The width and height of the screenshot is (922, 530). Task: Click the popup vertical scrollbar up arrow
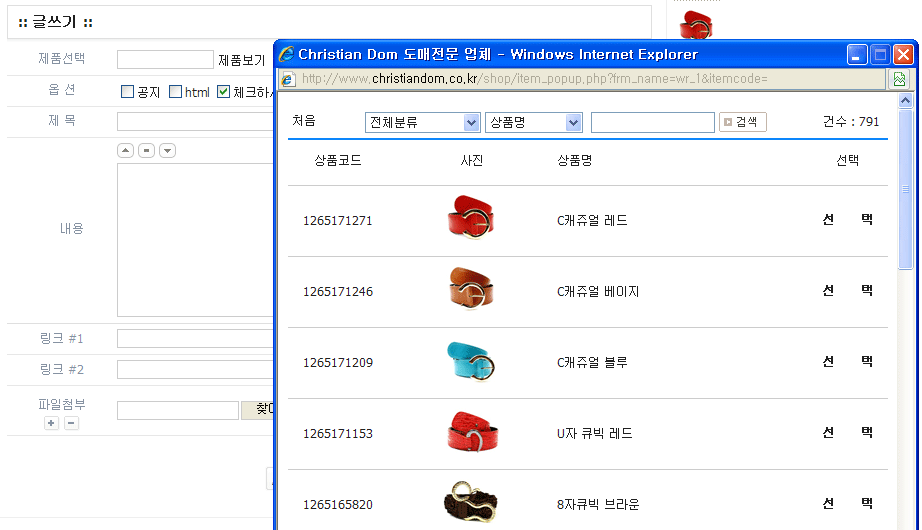pos(906,101)
